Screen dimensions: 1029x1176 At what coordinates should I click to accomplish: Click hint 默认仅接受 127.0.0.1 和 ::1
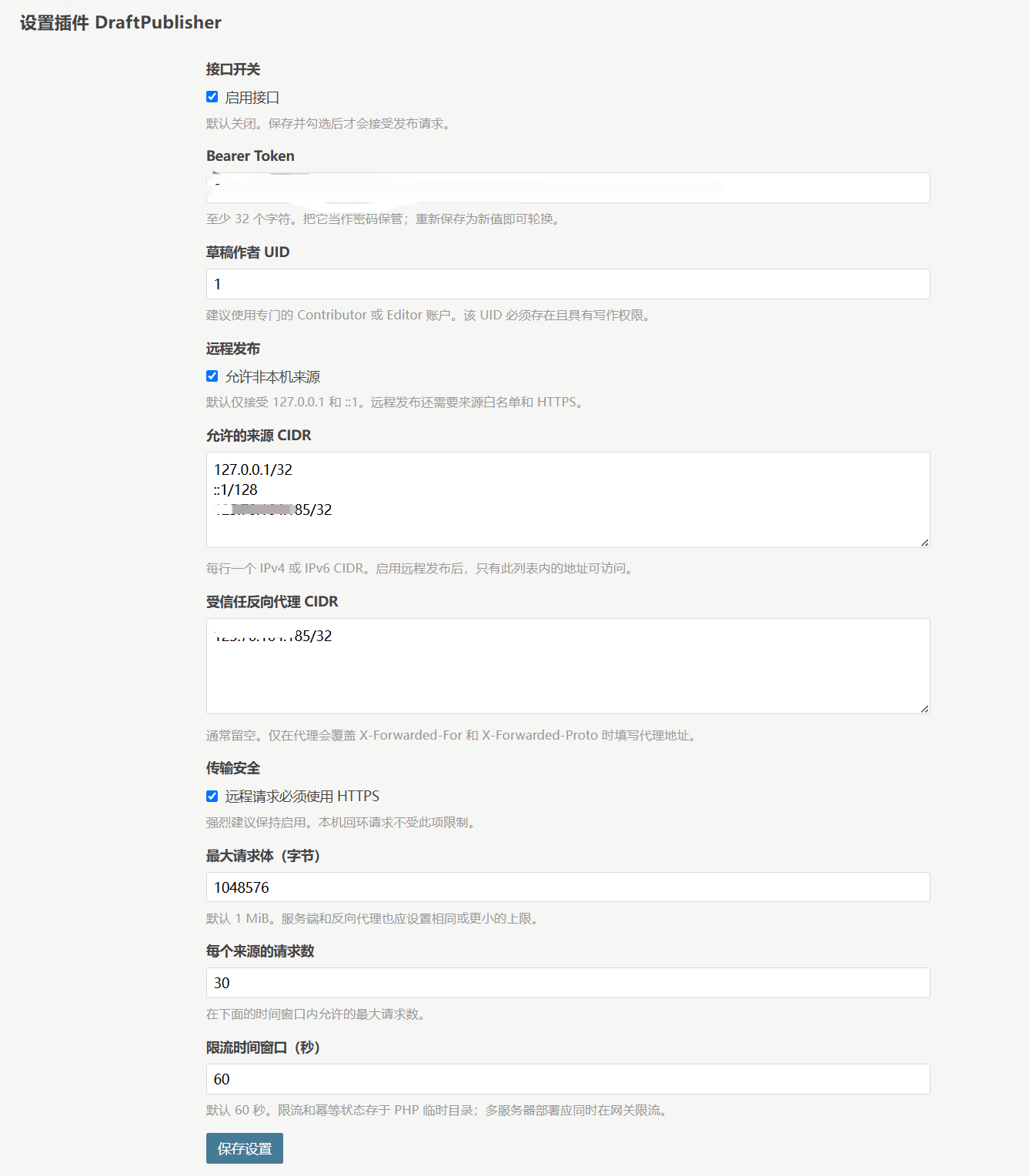pyautogui.click(x=396, y=403)
